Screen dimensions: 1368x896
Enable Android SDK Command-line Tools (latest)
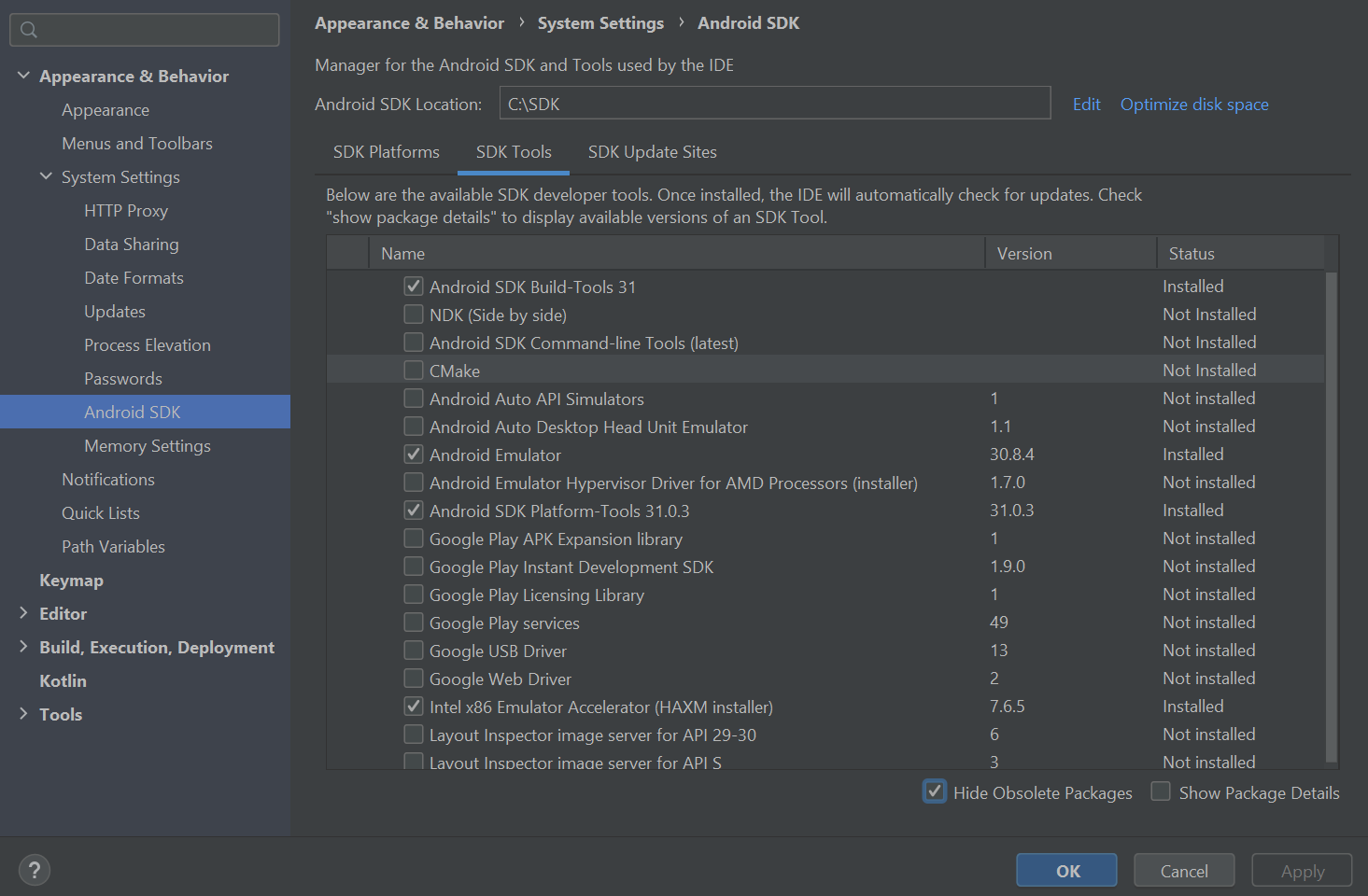click(x=414, y=343)
